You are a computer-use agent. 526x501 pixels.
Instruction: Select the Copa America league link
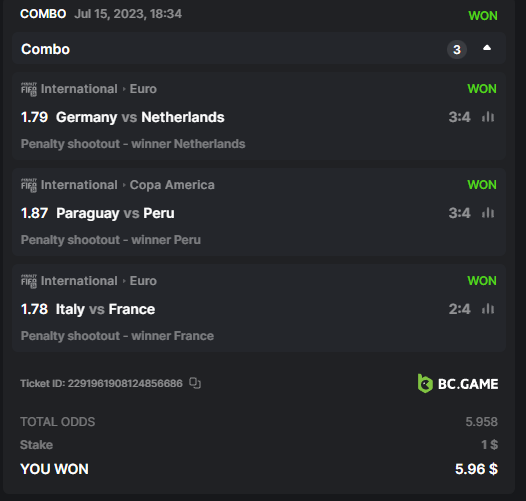172,185
